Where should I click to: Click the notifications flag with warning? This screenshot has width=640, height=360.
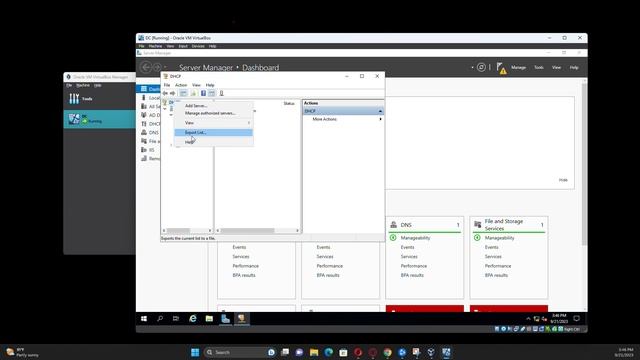coord(501,68)
